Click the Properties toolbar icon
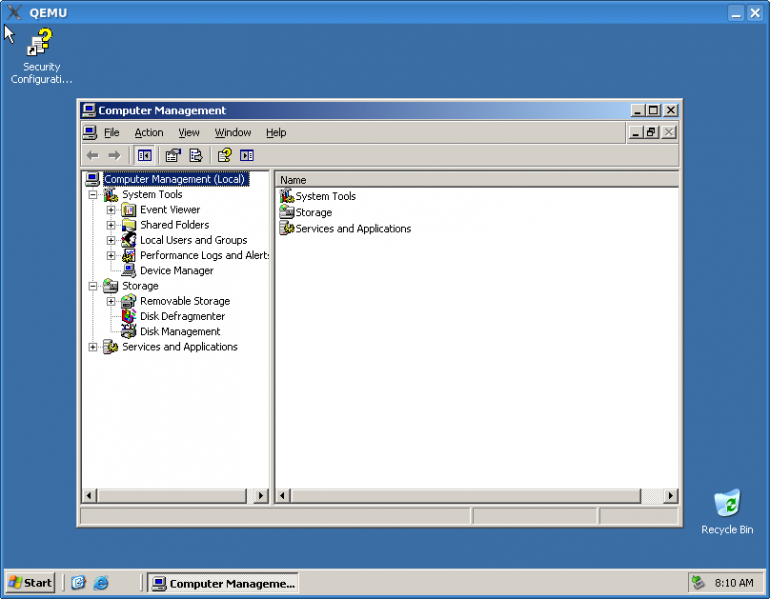 pos(173,155)
